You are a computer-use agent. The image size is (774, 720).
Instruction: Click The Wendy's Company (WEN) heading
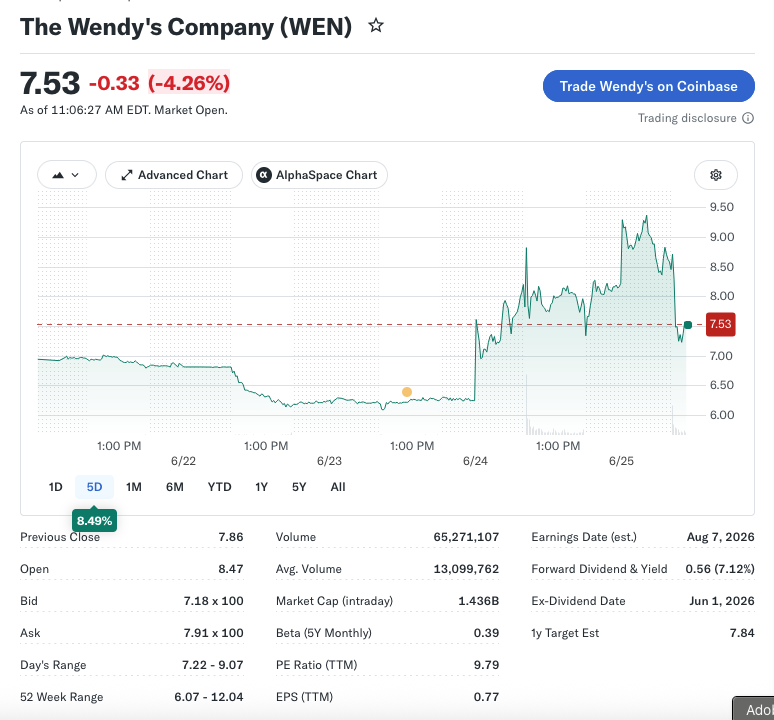click(186, 27)
